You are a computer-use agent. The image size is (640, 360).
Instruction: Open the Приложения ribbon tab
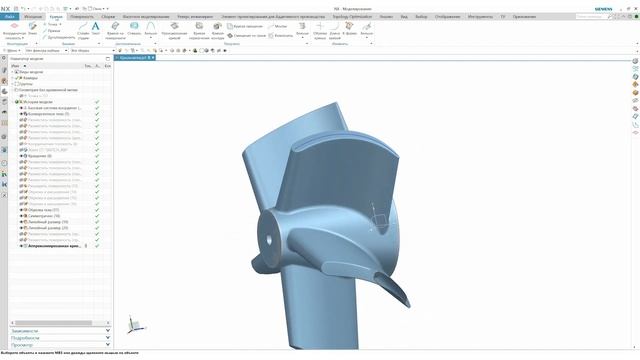pos(524,17)
